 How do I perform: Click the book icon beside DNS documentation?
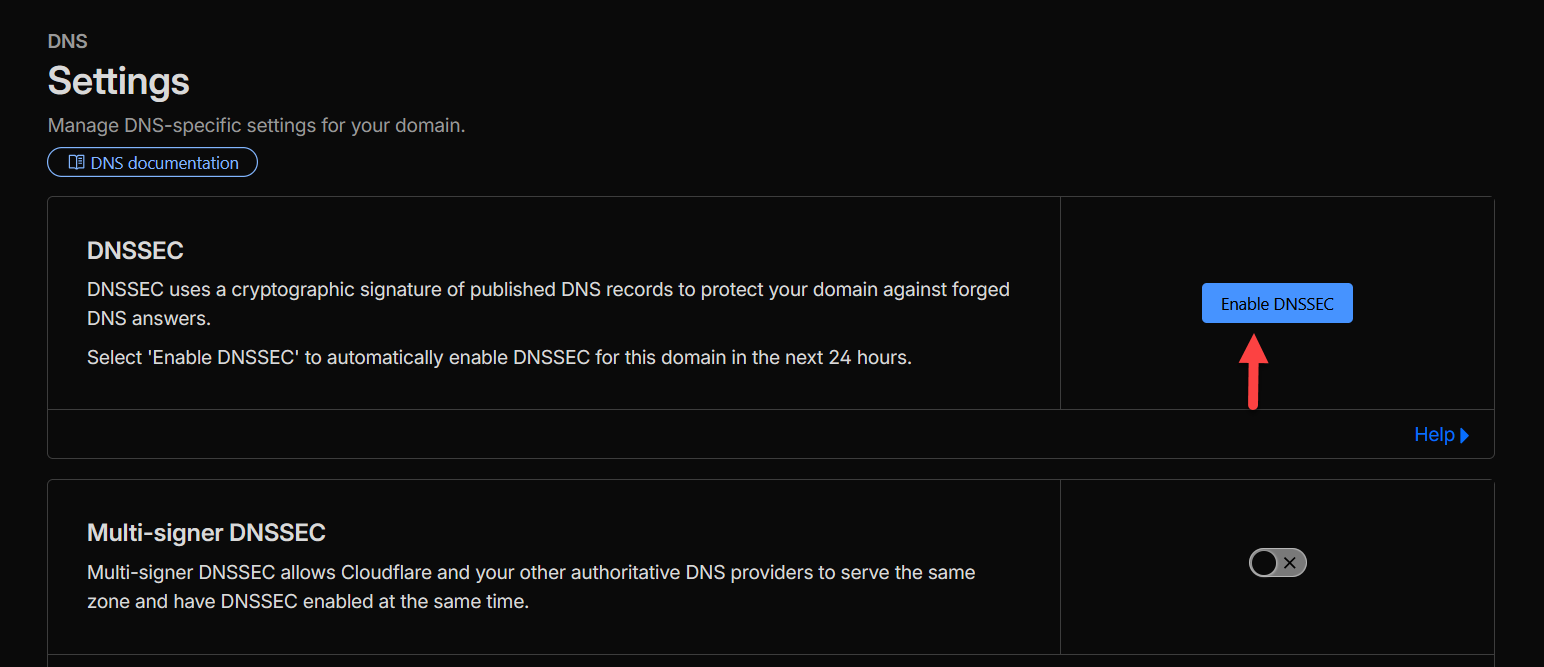point(76,163)
